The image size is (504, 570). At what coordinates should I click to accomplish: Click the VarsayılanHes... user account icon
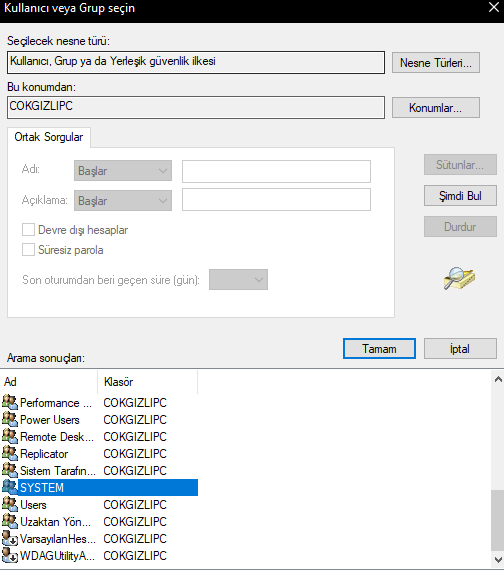(x=10, y=538)
